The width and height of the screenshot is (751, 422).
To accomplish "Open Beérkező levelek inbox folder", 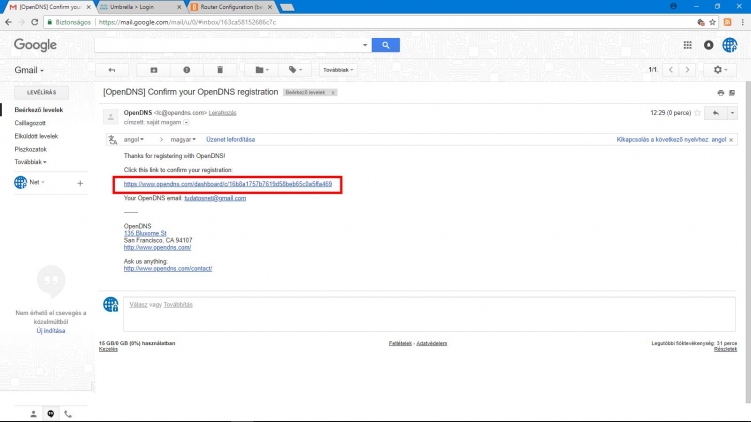I will (x=39, y=110).
